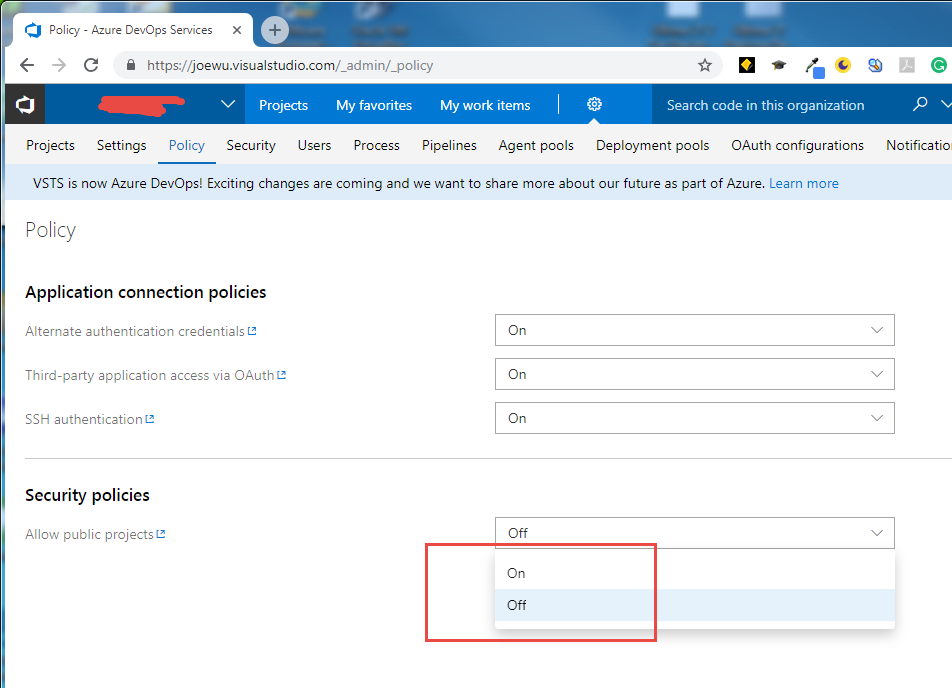Select the Policy tab
952x688 pixels.
click(186, 145)
